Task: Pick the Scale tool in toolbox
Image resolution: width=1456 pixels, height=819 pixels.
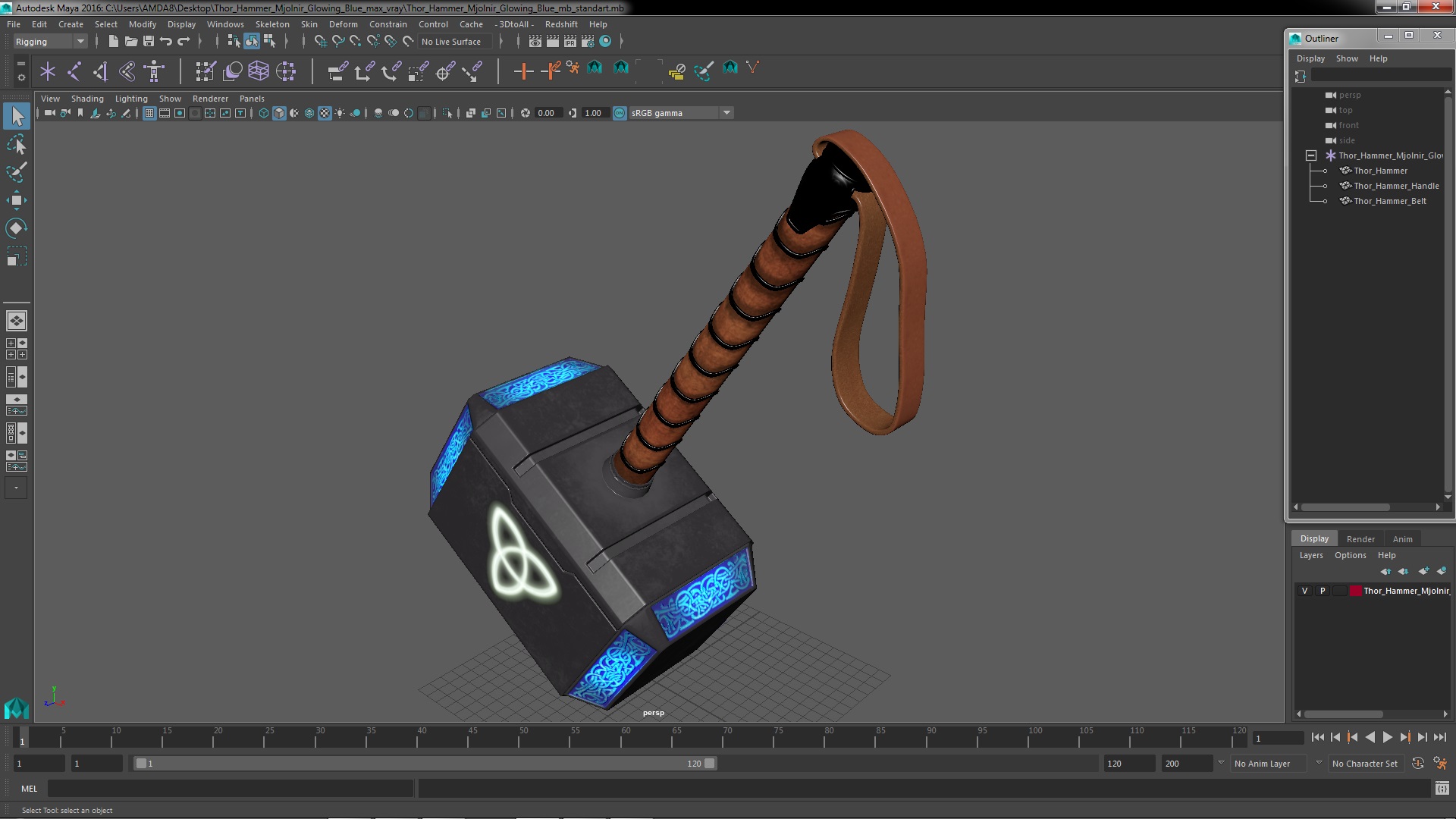Action: click(17, 256)
